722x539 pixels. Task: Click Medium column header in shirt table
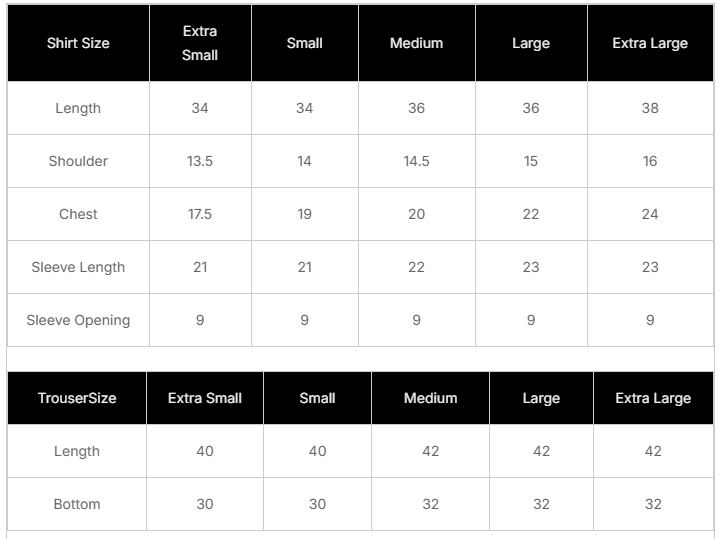pos(416,44)
